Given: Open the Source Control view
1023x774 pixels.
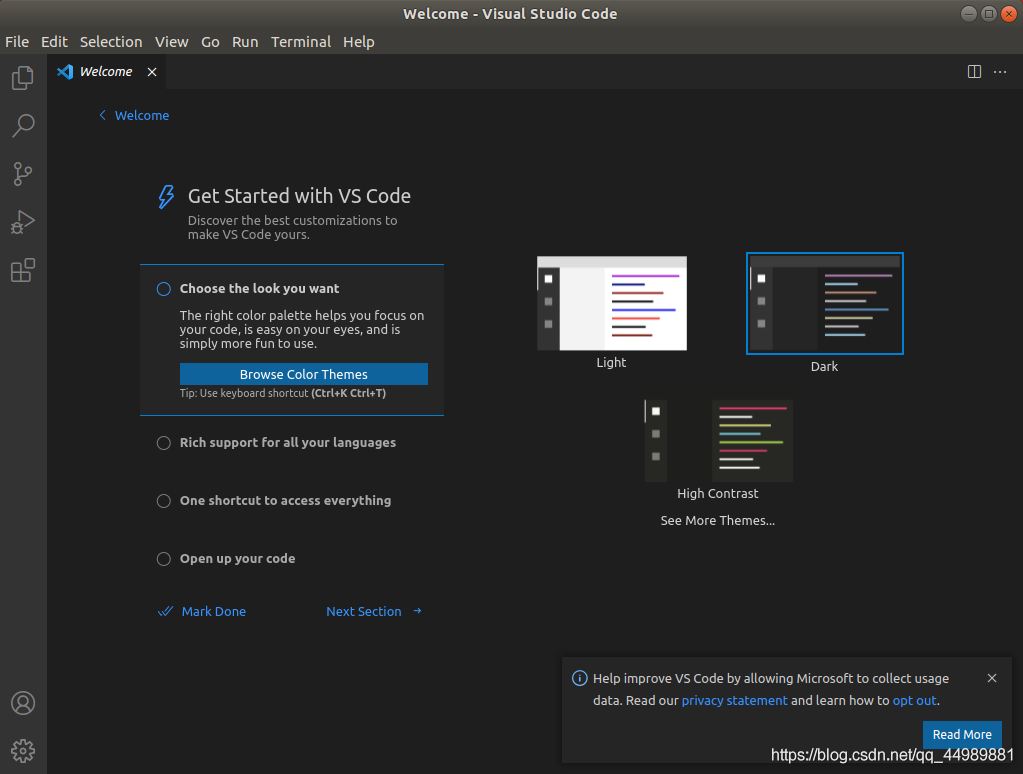Looking at the screenshot, I should (x=23, y=174).
